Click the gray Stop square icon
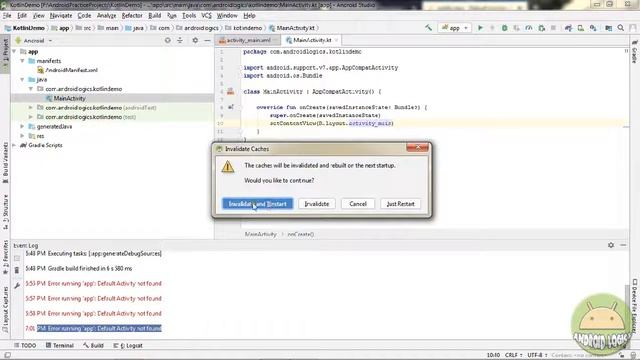The height and width of the screenshot is (360, 640). [553, 28]
